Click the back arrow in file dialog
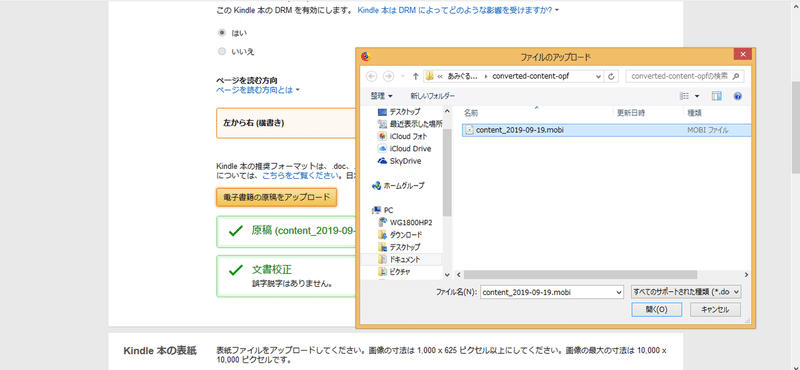 click(371, 77)
